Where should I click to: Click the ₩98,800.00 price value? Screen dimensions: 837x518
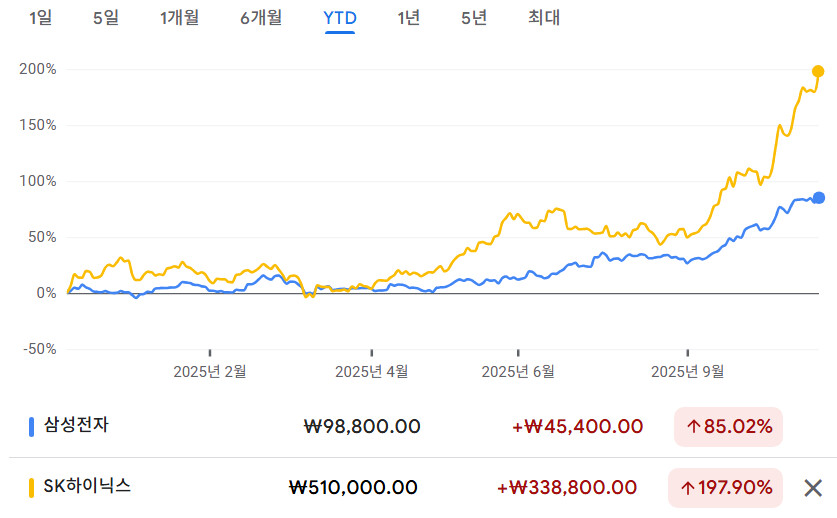(x=362, y=427)
